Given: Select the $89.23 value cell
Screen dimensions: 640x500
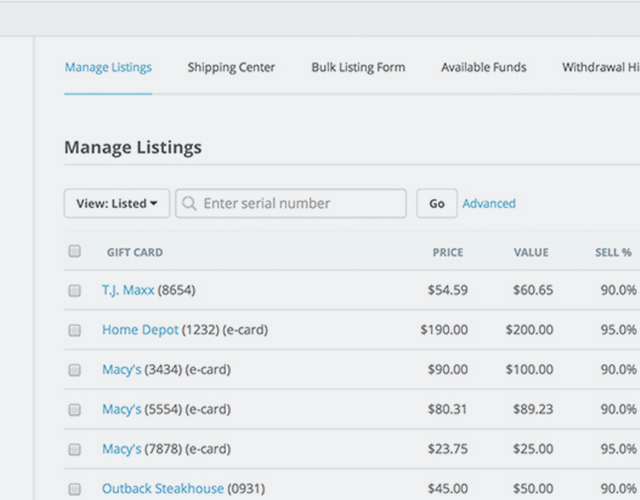Looking at the screenshot, I should [x=533, y=409].
